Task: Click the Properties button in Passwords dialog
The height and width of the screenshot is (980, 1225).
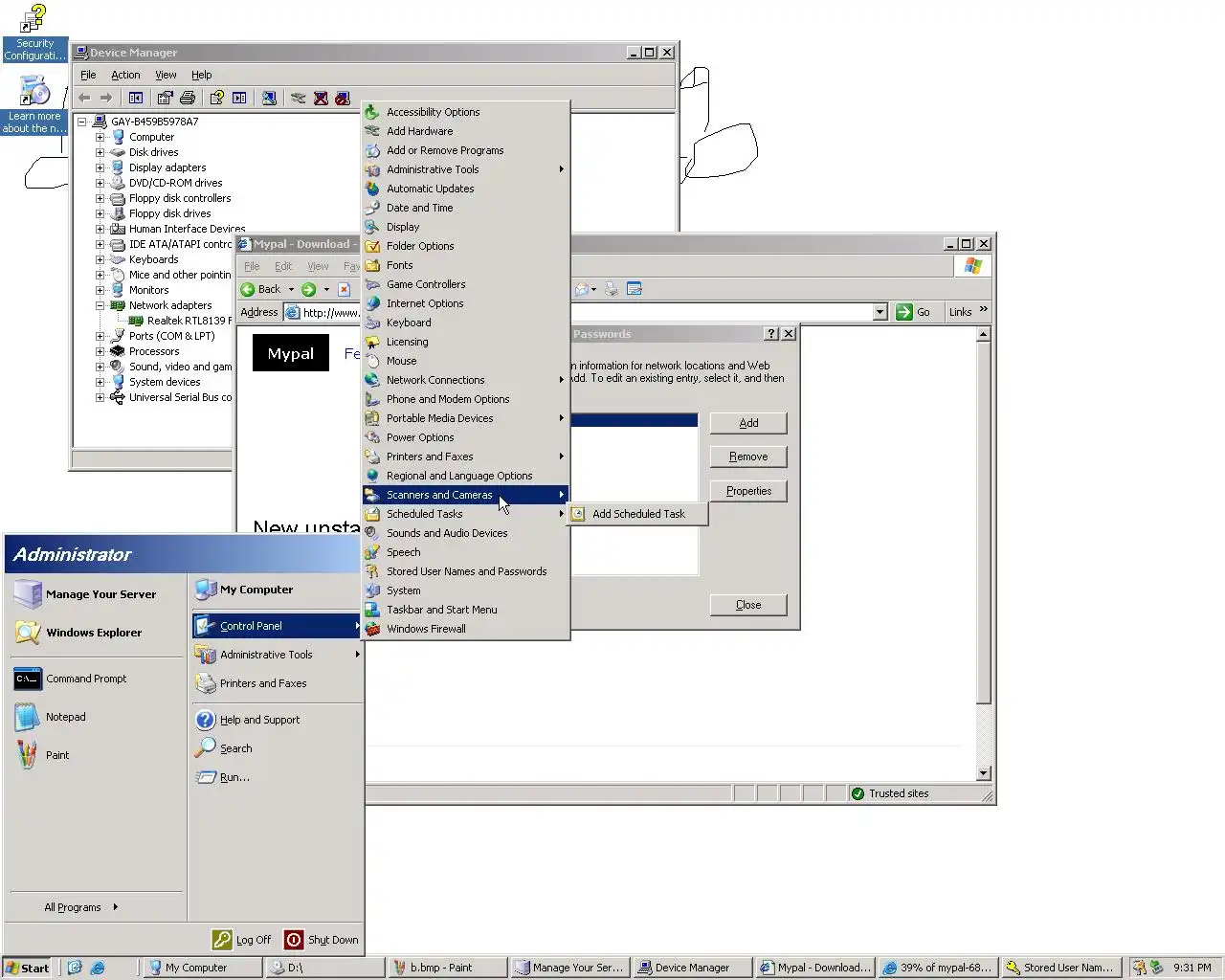Action: tap(748, 491)
